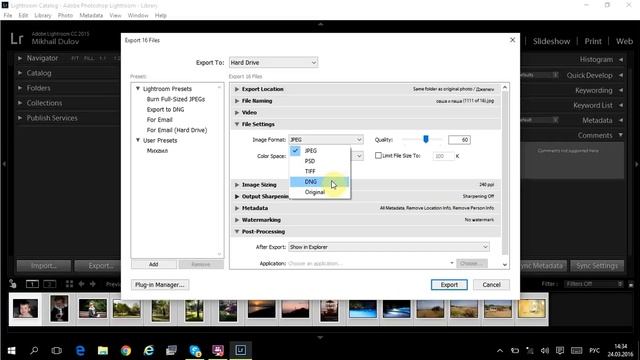Viewport: 640px width, 360px height.
Task: Open the After Export dropdown
Action: (x=388, y=247)
